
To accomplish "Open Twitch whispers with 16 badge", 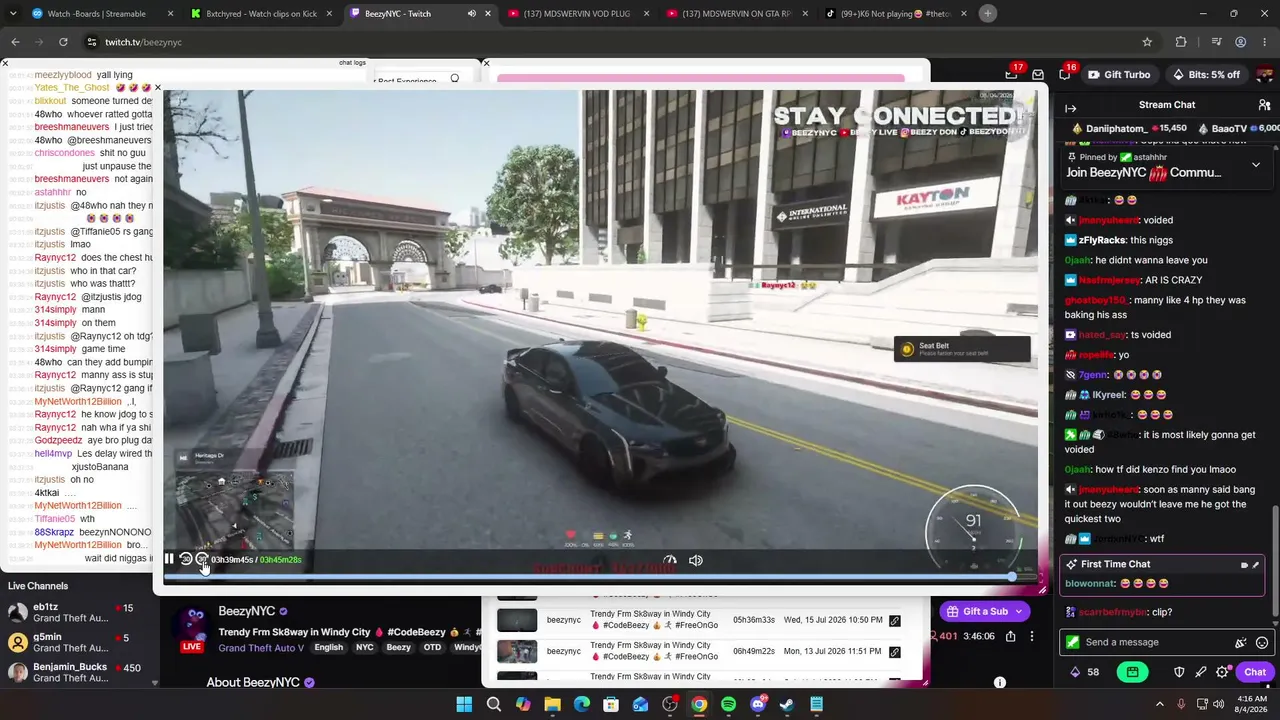I will coord(1065,75).
